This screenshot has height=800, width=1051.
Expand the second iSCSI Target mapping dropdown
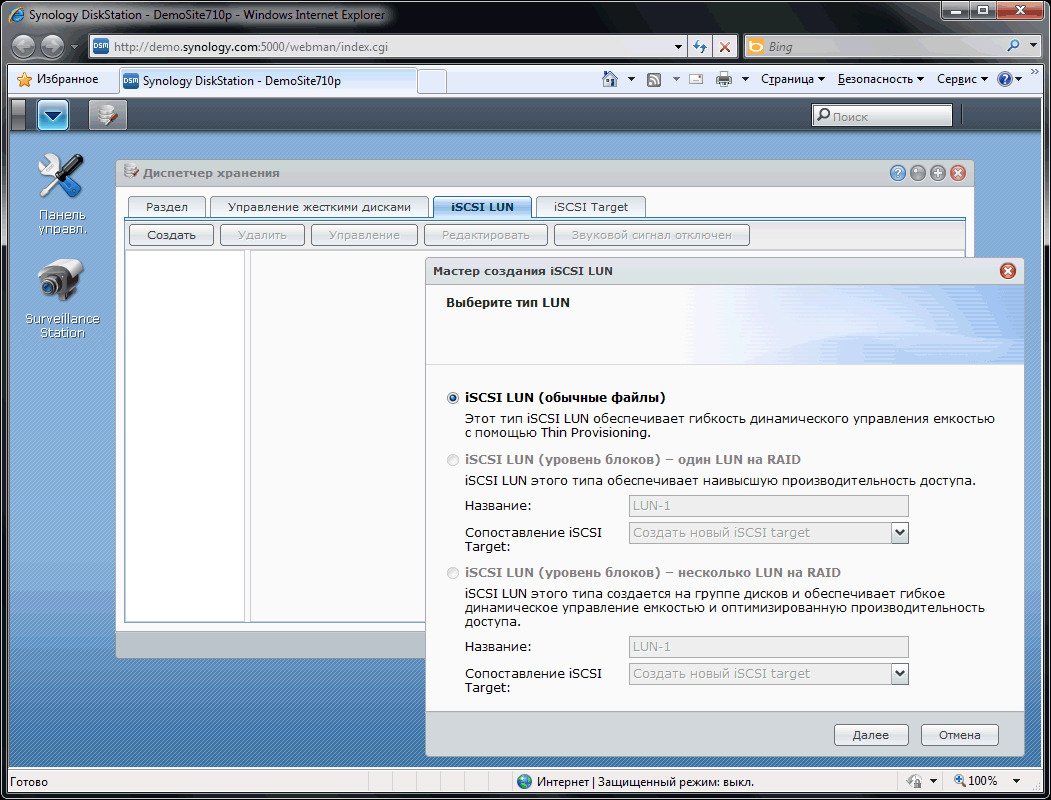pyautogui.click(x=899, y=674)
